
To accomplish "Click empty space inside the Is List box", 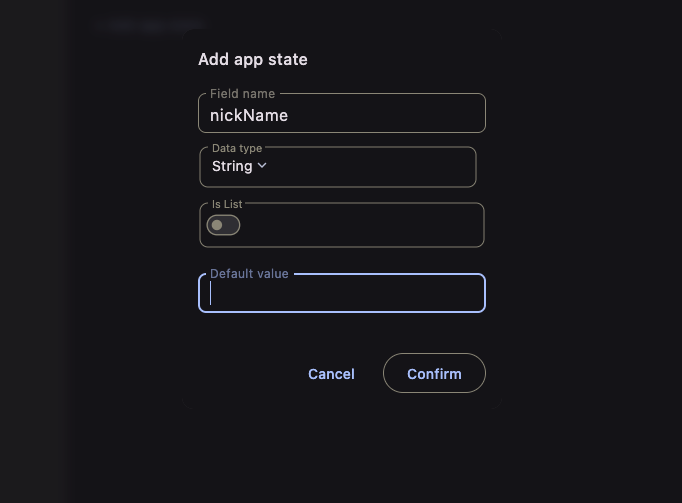I will point(361,226).
